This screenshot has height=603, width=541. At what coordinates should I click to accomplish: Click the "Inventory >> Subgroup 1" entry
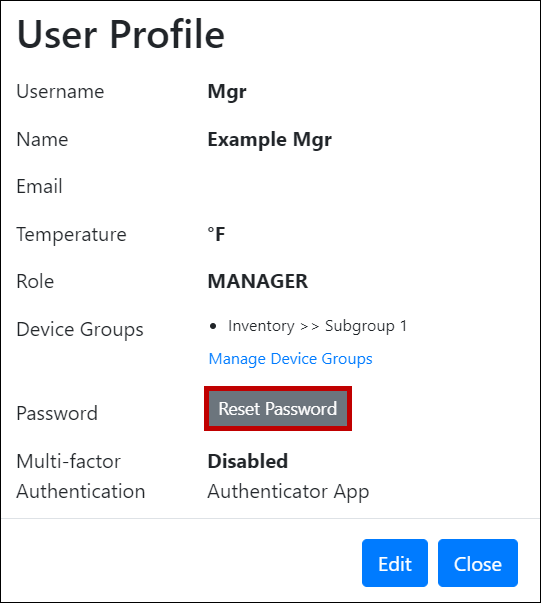(317, 326)
